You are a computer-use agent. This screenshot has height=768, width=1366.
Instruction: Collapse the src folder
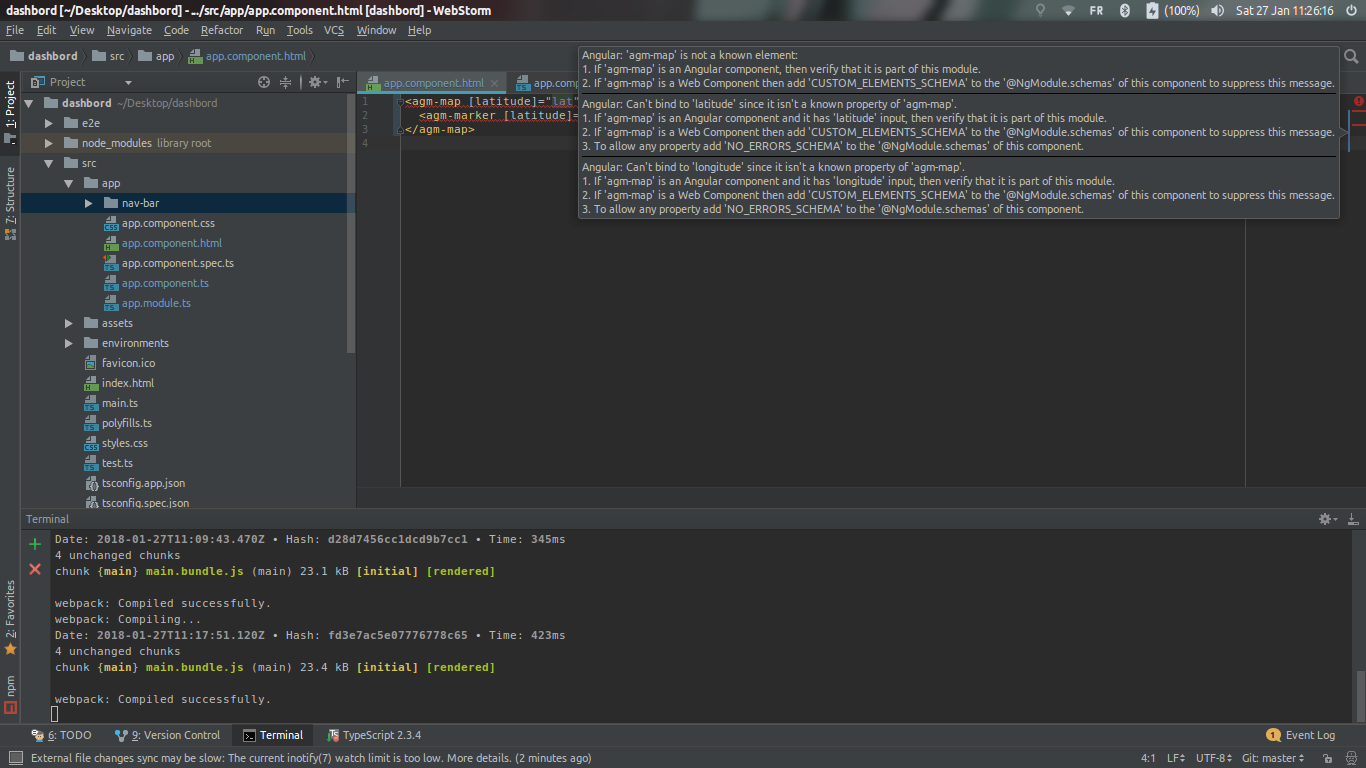pos(49,163)
